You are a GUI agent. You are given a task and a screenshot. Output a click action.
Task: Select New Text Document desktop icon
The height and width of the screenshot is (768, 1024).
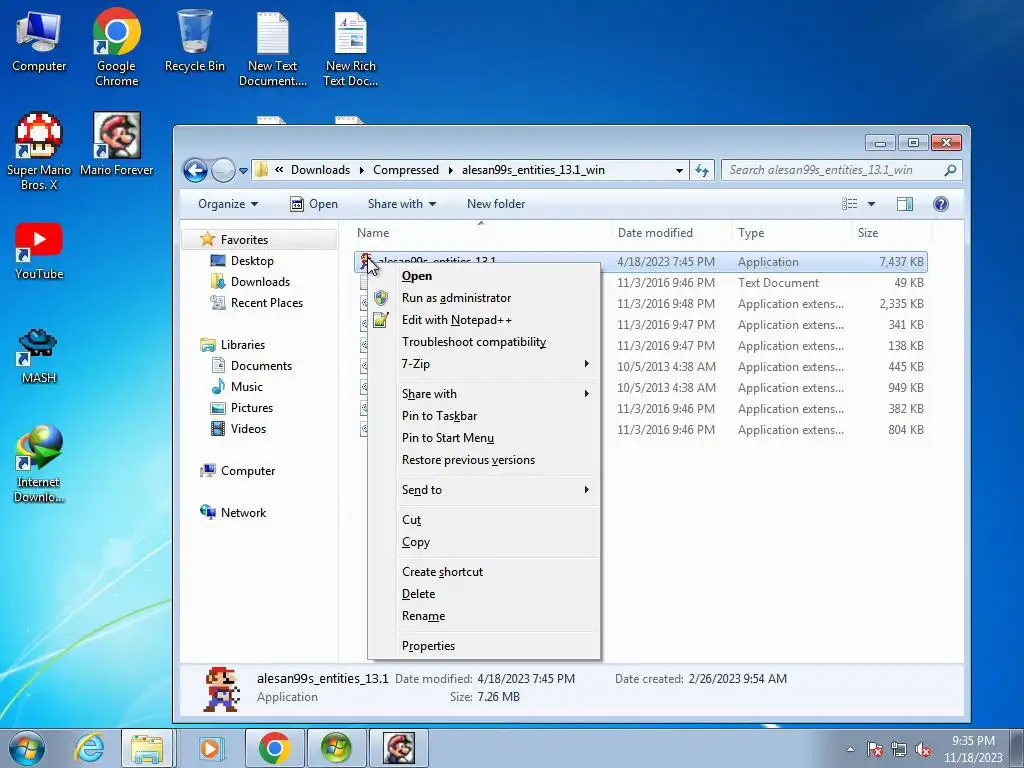pyautogui.click(x=272, y=48)
